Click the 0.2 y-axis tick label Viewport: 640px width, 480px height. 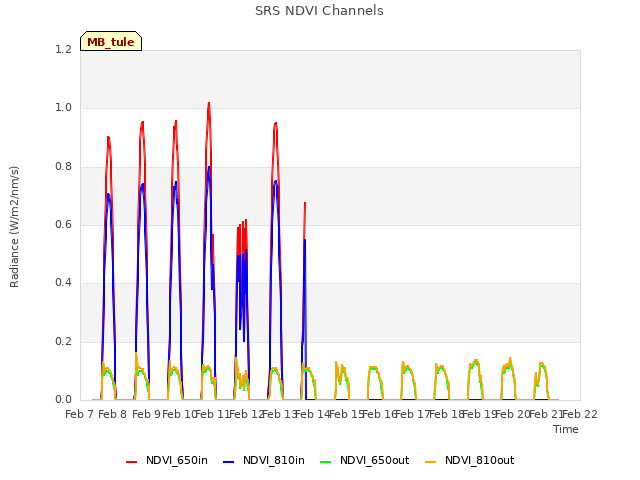point(64,342)
